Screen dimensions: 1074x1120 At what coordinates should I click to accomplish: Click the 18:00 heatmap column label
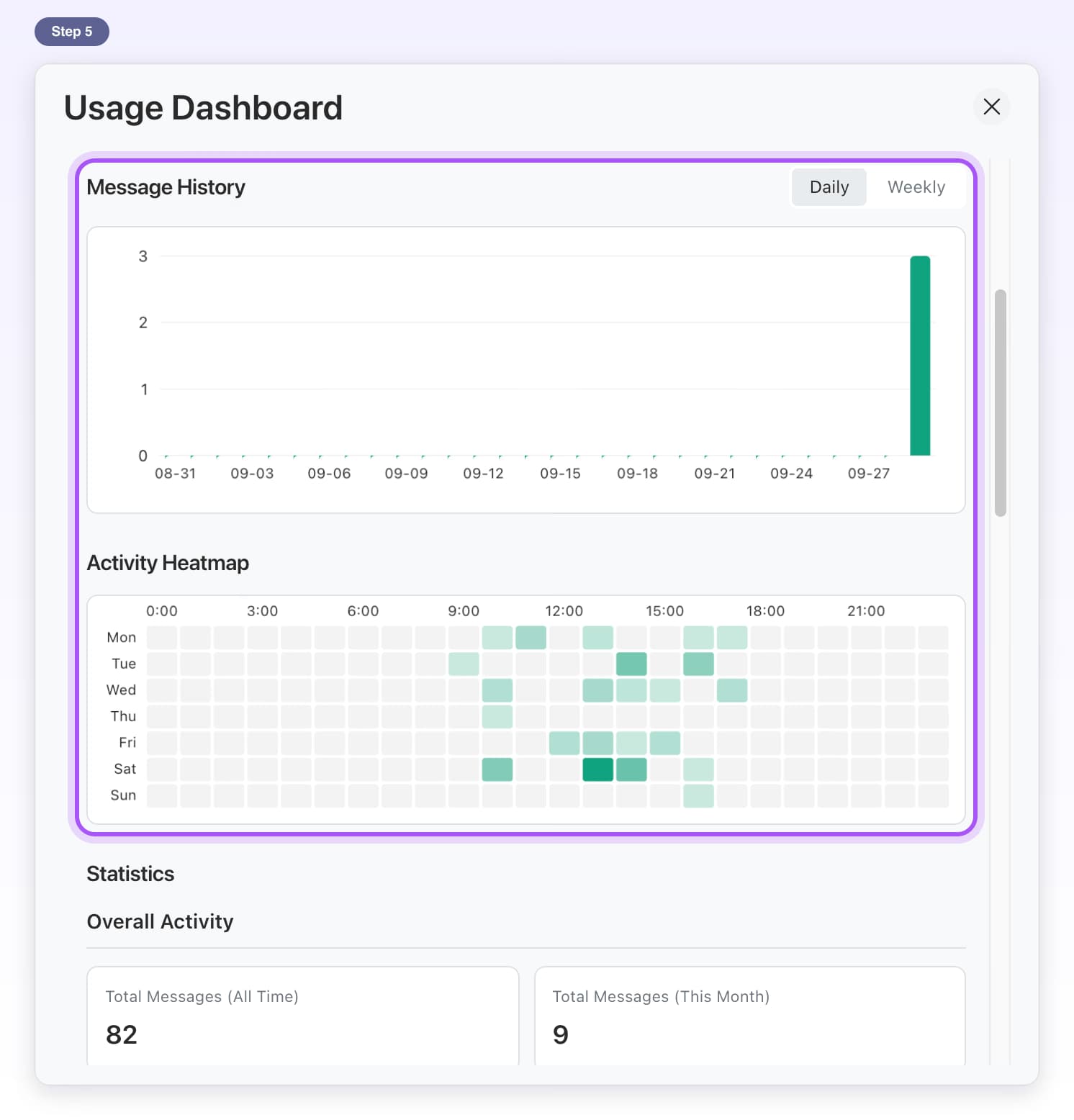click(x=765, y=611)
